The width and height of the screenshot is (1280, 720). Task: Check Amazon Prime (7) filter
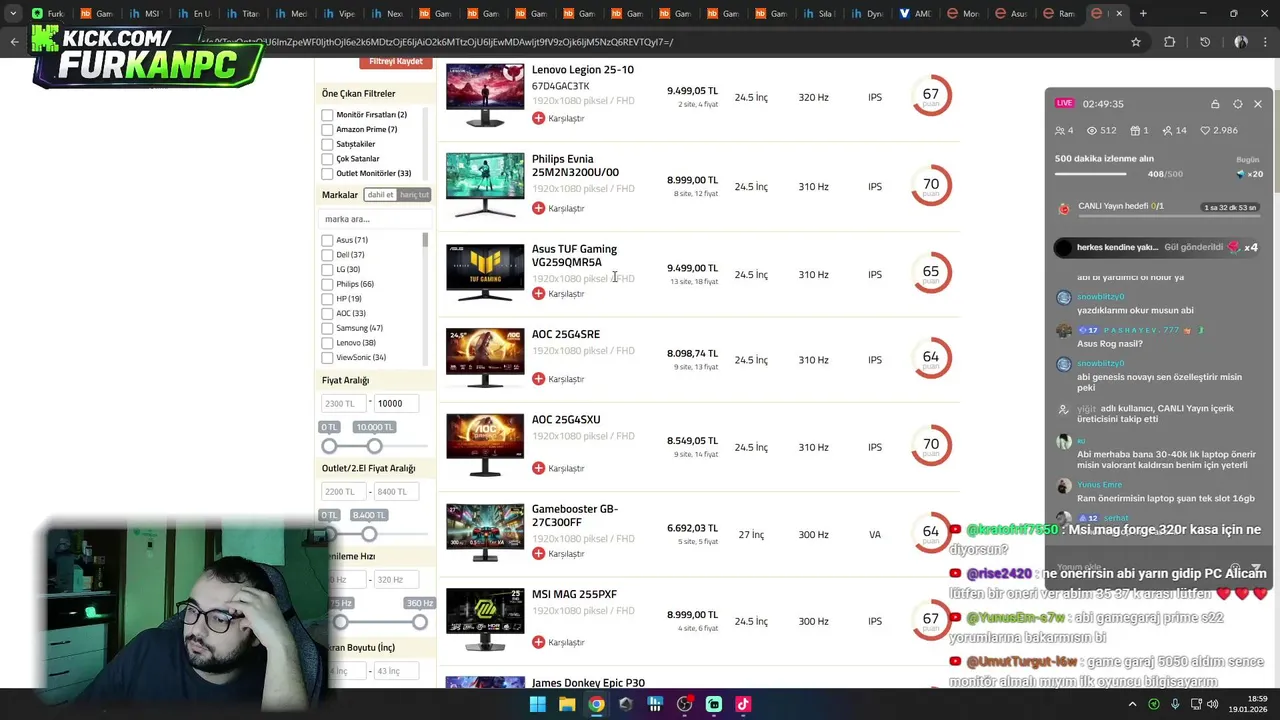tap(327, 130)
